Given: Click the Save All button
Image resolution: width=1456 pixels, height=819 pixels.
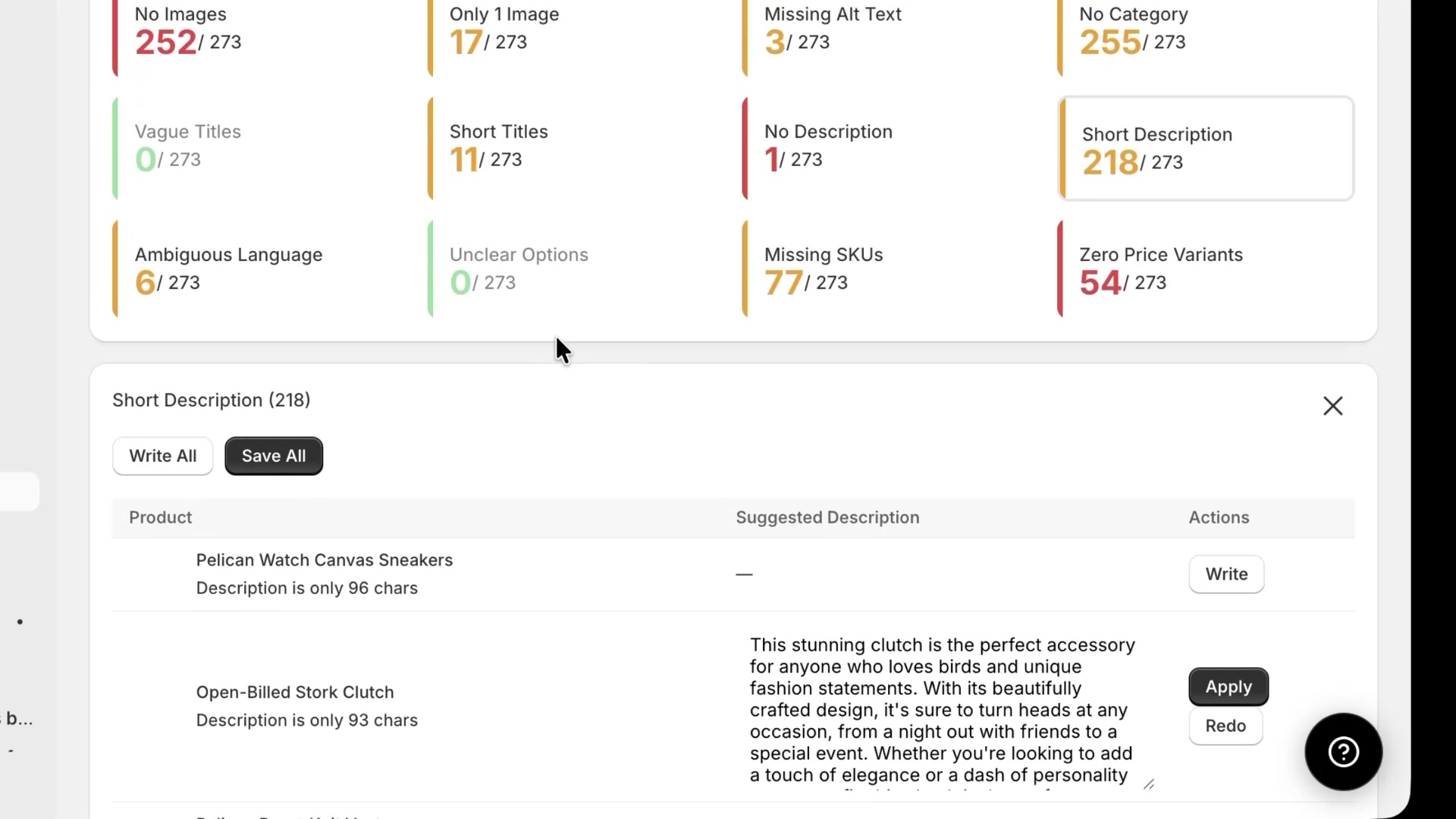Looking at the screenshot, I should pos(274,456).
